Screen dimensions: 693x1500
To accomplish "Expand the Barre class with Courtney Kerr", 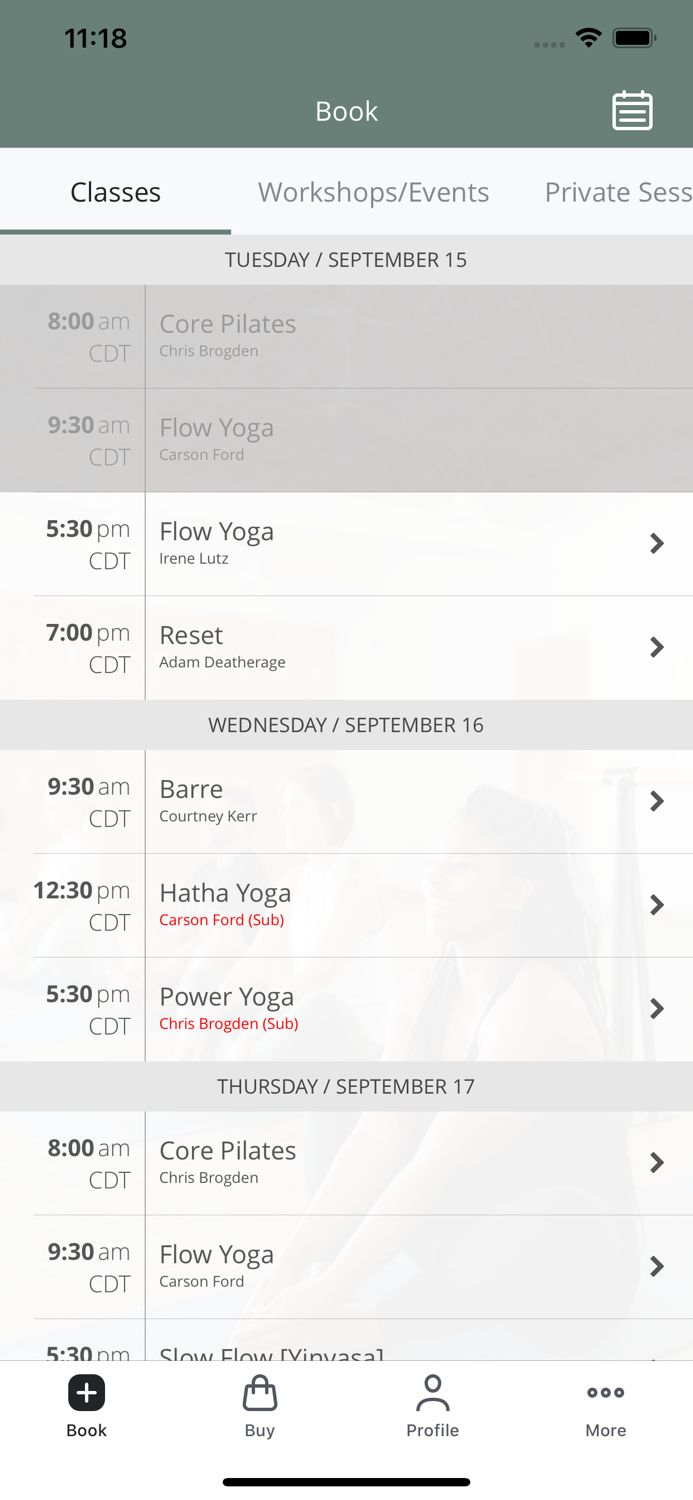I will coord(657,801).
